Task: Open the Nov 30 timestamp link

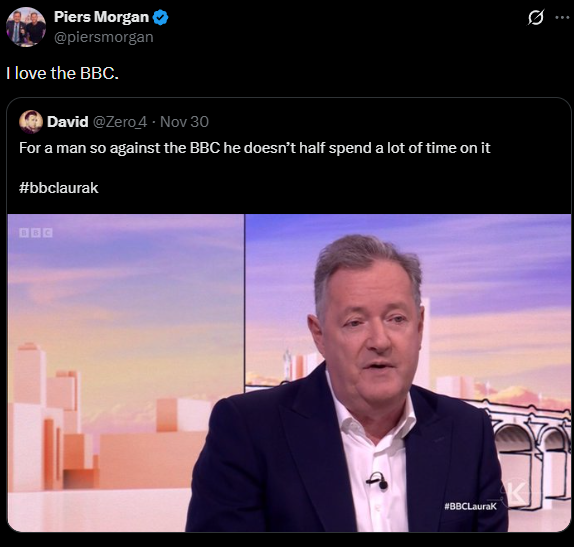Action: tap(184, 122)
